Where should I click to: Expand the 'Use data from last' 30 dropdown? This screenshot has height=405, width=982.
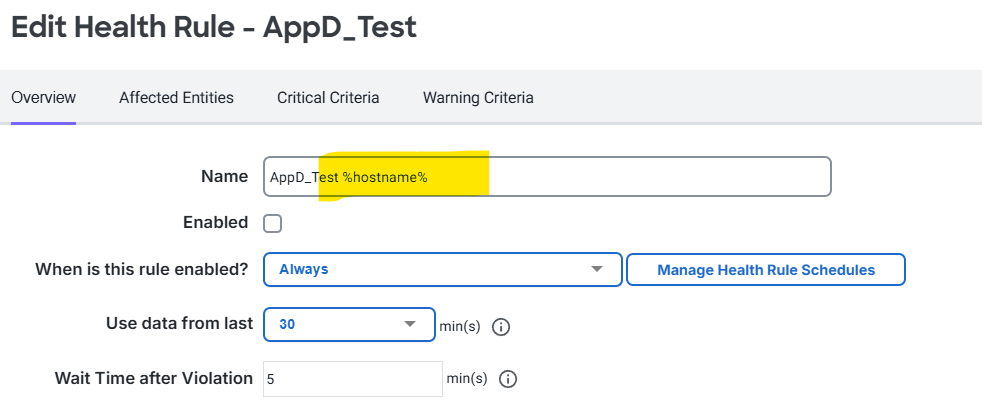[347, 325]
